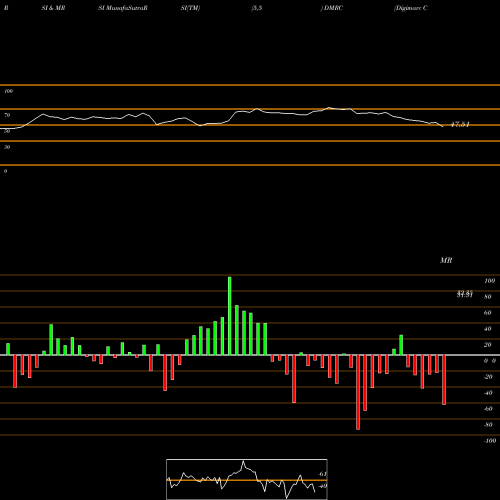Click the MR axis label 40

point(488,329)
